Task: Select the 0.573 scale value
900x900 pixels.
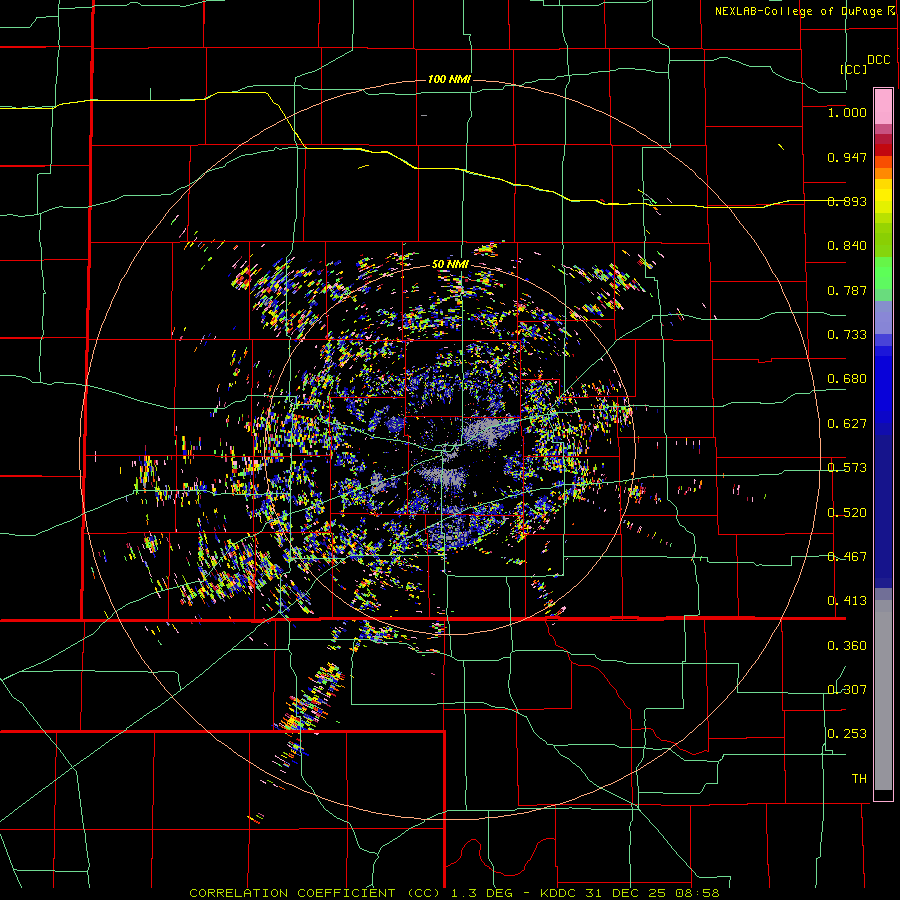Action: pyautogui.click(x=847, y=468)
